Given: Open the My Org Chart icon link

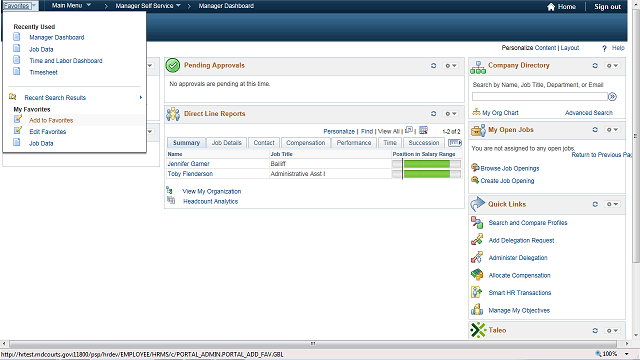Looking at the screenshot, I should (476, 112).
